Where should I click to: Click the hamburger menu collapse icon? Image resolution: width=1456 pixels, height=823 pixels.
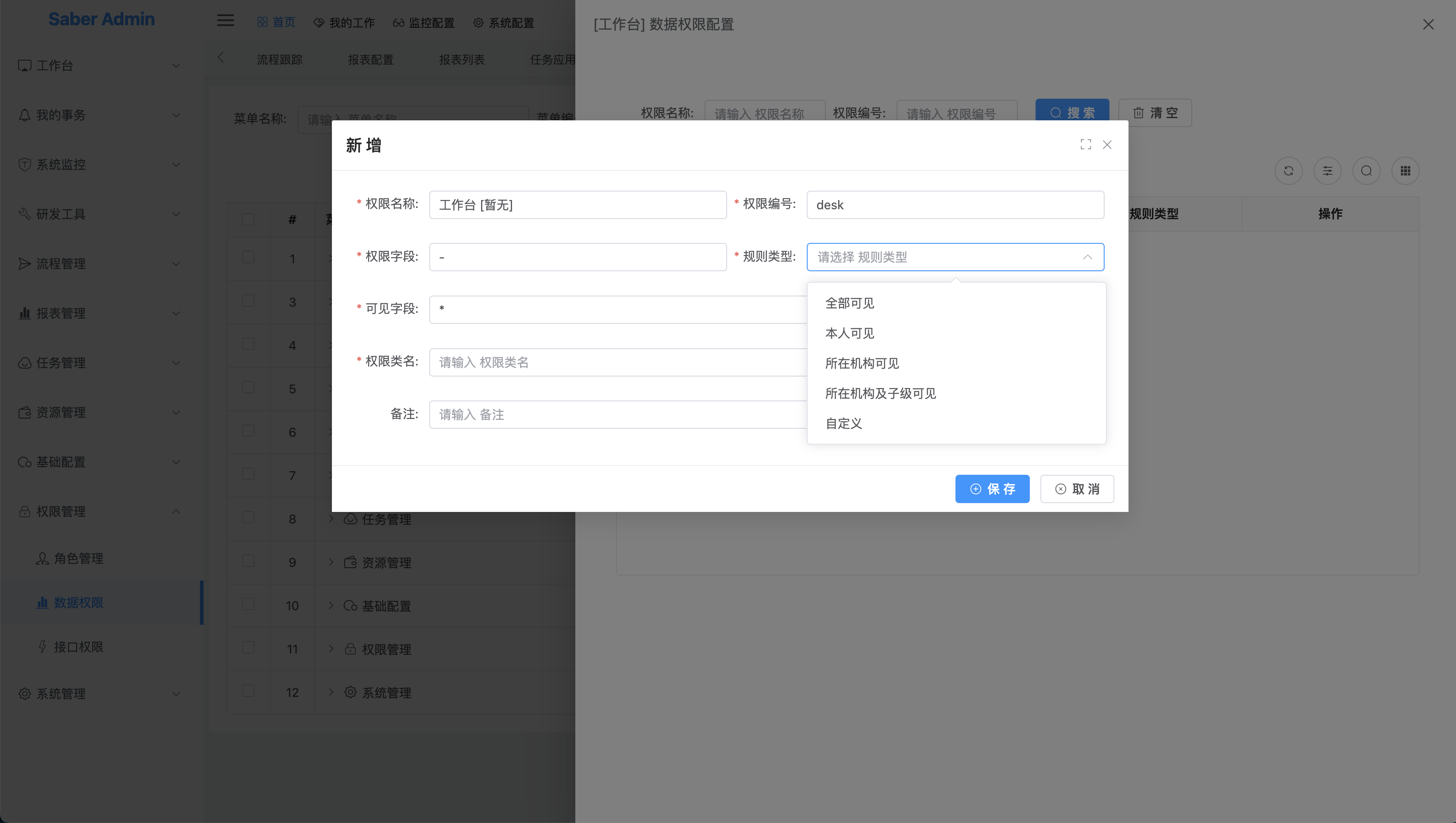[x=226, y=20]
